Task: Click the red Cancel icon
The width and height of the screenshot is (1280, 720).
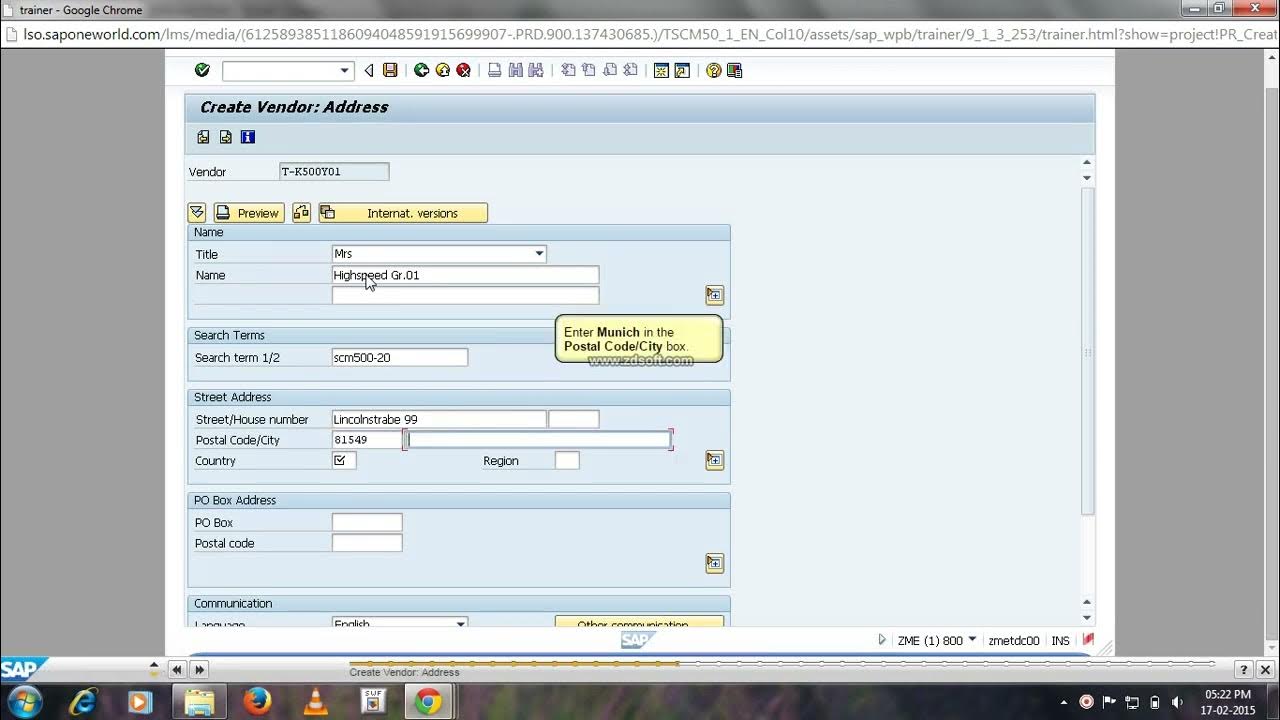Action: pos(463,70)
